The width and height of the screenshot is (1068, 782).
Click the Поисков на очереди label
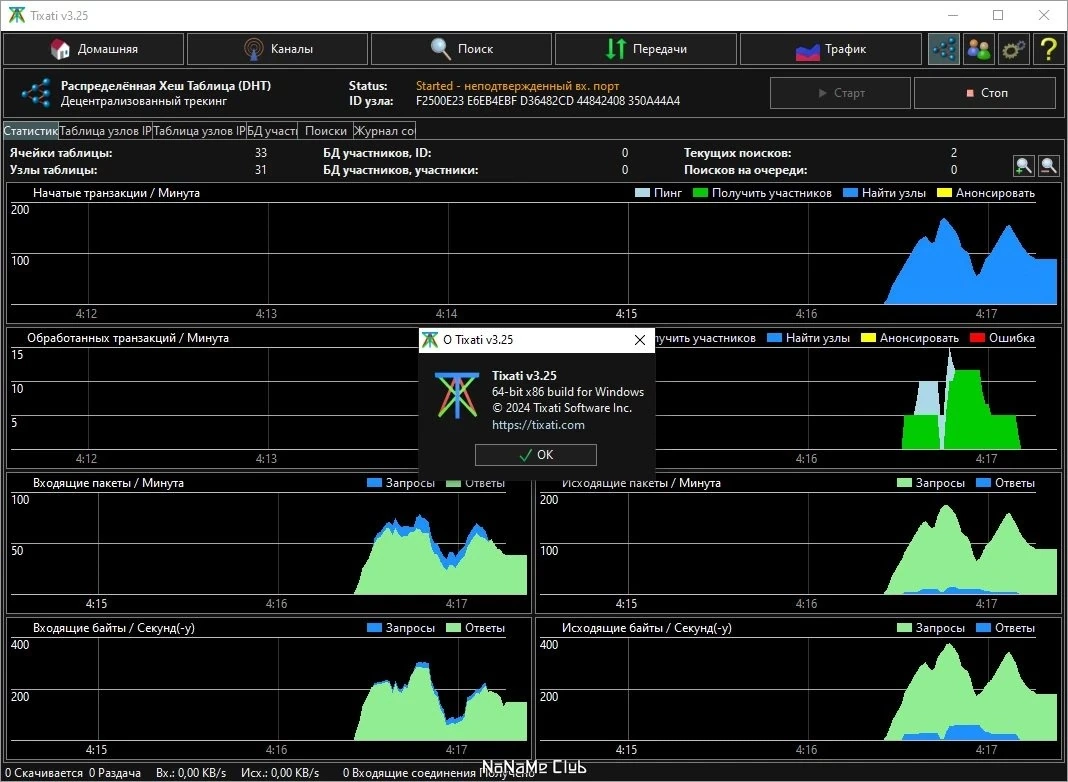pos(746,170)
